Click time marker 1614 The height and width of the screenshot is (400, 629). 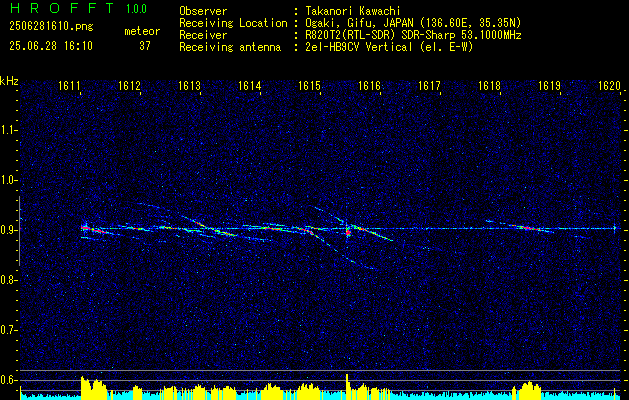click(x=249, y=85)
